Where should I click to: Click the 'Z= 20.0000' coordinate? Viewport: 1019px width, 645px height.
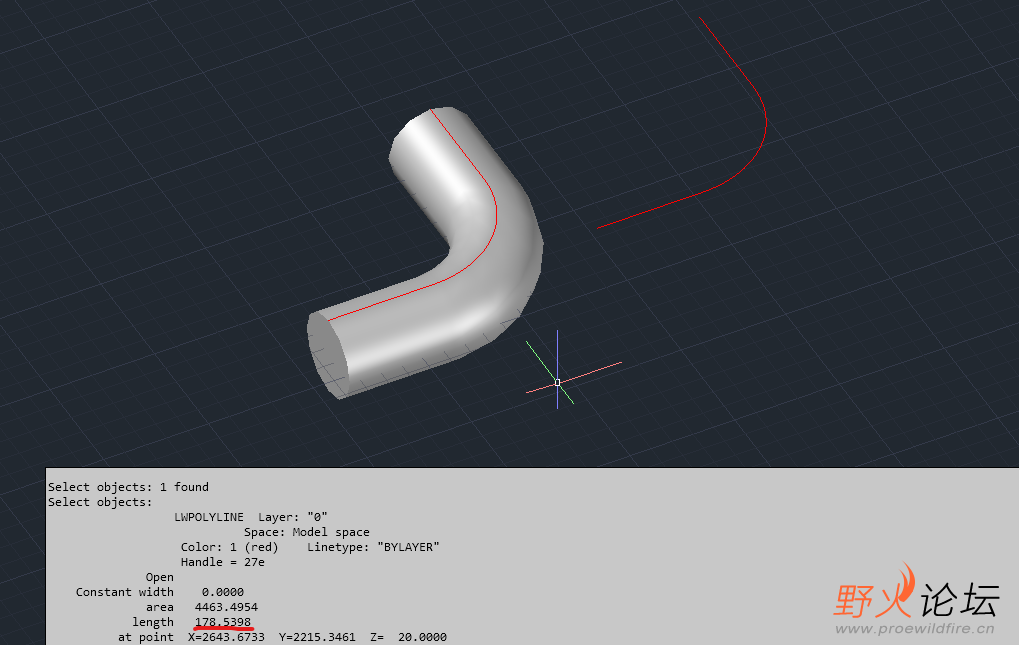(x=408, y=637)
